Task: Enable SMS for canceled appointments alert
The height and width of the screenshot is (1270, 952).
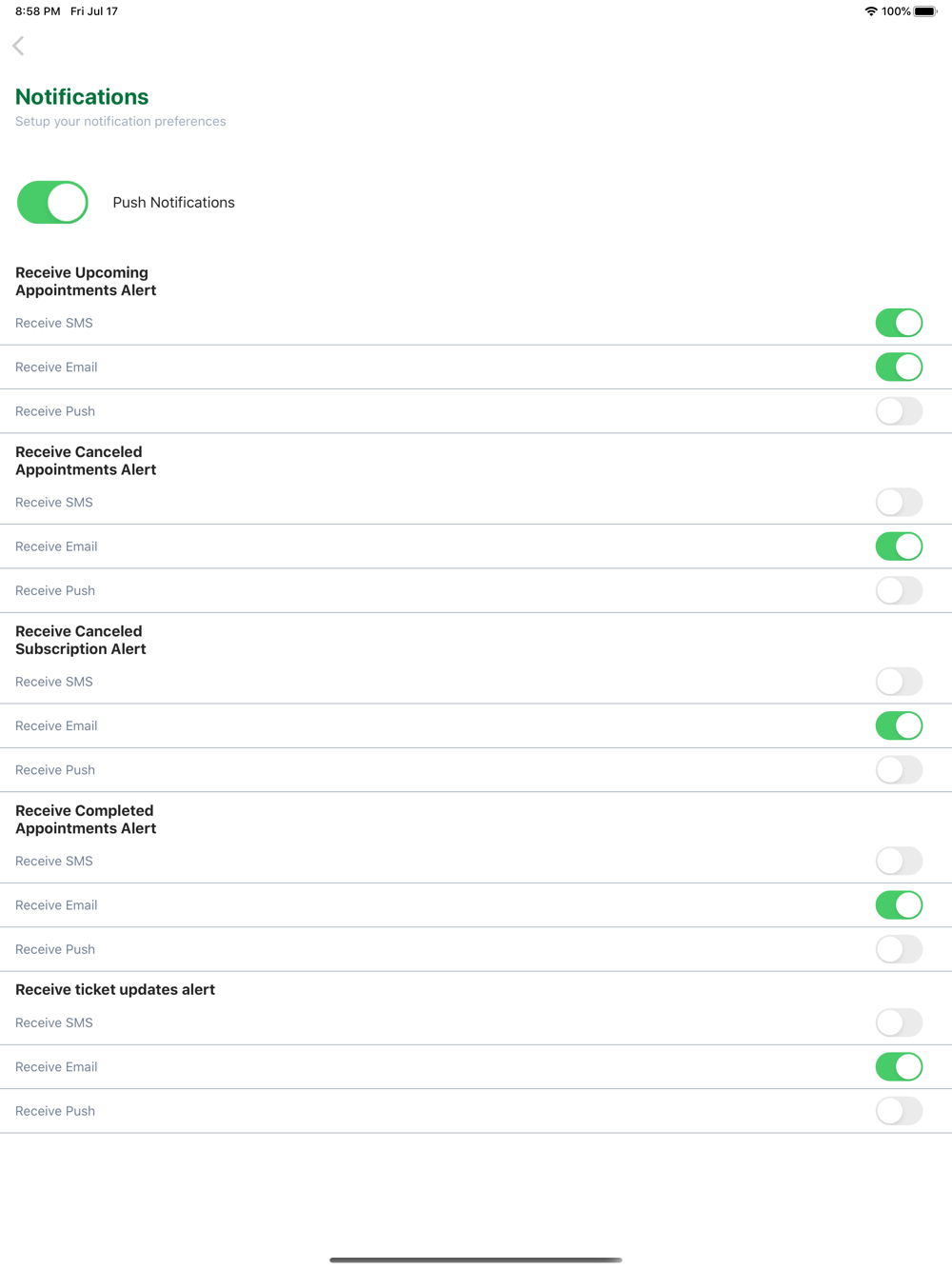Action: [899, 502]
